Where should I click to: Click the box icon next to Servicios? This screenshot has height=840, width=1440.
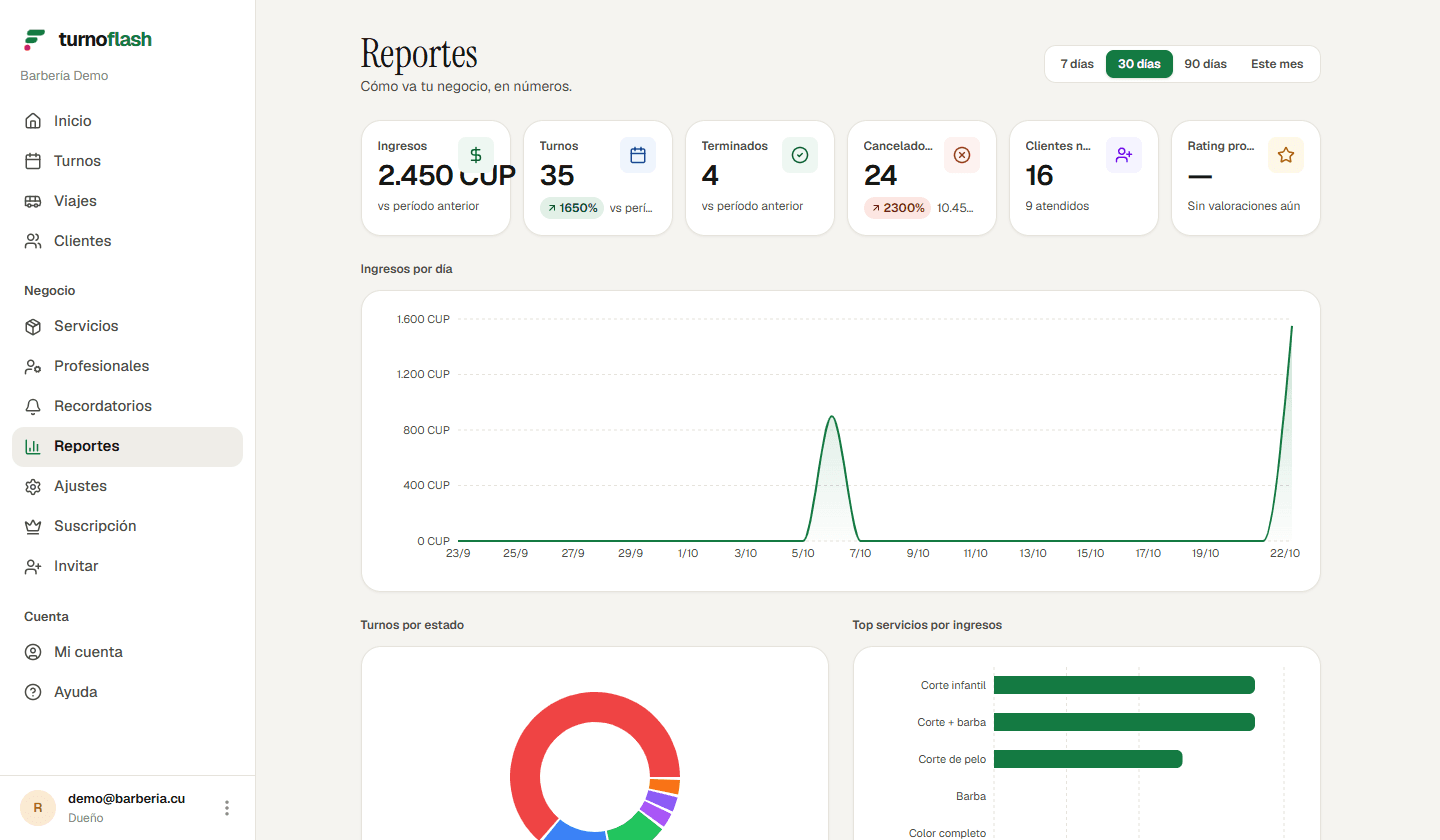coord(33,326)
